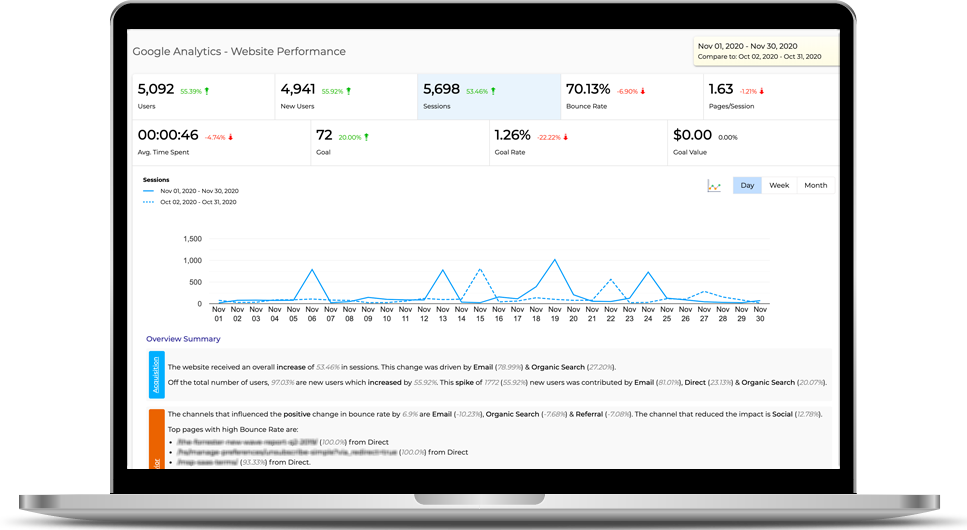Click the 70.13% Bounce Rate value
The height and width of the screenshot is (530, 967).
[x=588, y=89]
